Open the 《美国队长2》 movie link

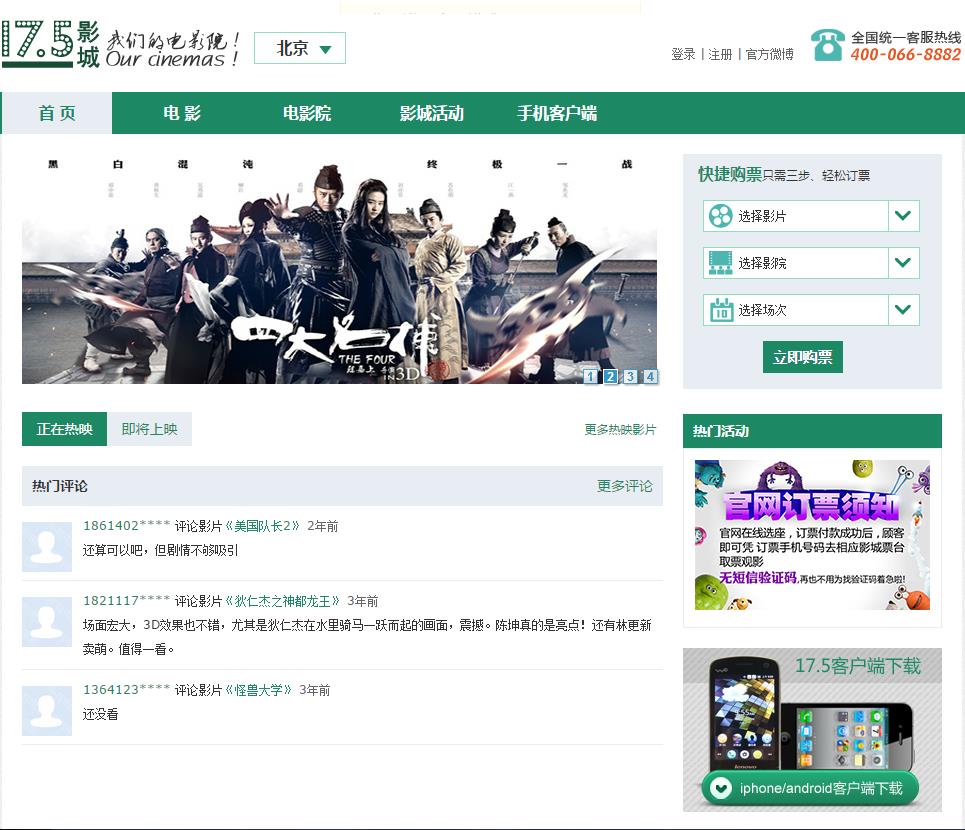262,525
